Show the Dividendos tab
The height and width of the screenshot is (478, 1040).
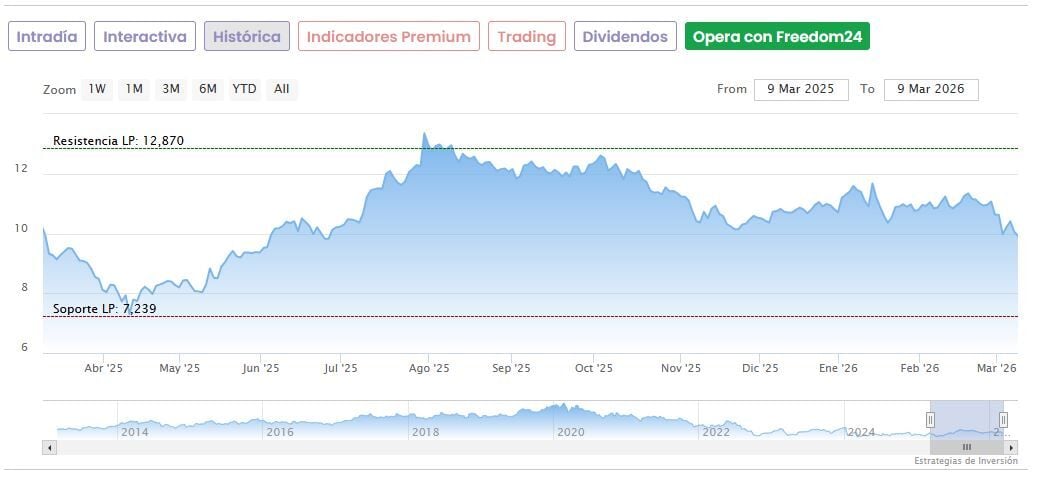tap(625, 37)
